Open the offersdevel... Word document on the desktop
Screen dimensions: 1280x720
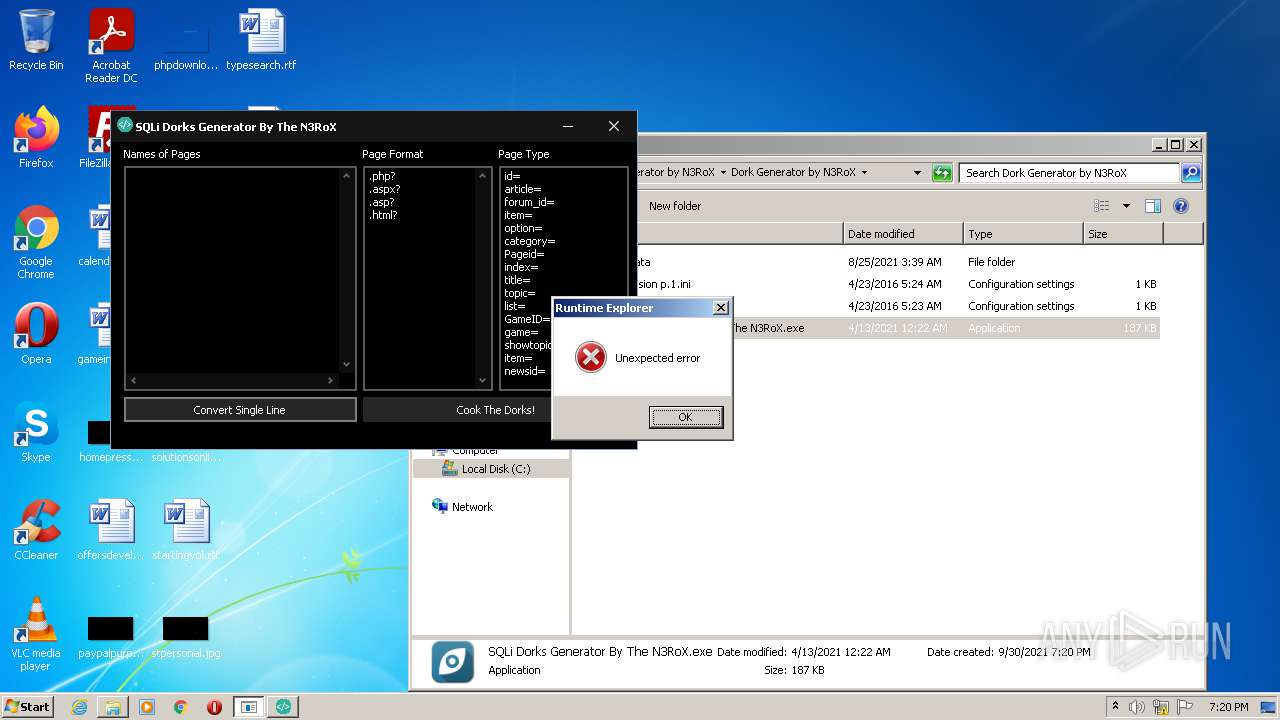(111, 530)
